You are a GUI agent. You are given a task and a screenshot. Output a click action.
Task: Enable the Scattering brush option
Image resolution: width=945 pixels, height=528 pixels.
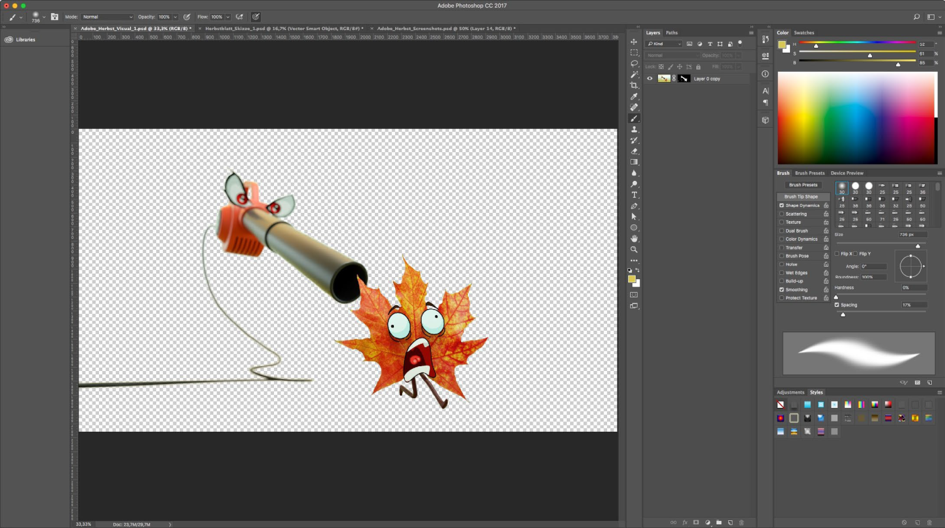tap(782, 214)
